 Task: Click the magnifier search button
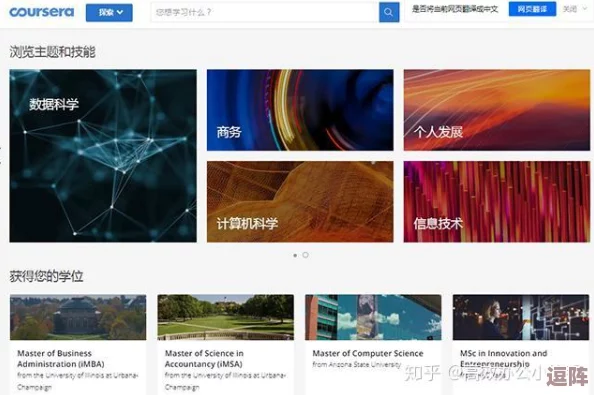pyautogui.click(x=389, y=12)
